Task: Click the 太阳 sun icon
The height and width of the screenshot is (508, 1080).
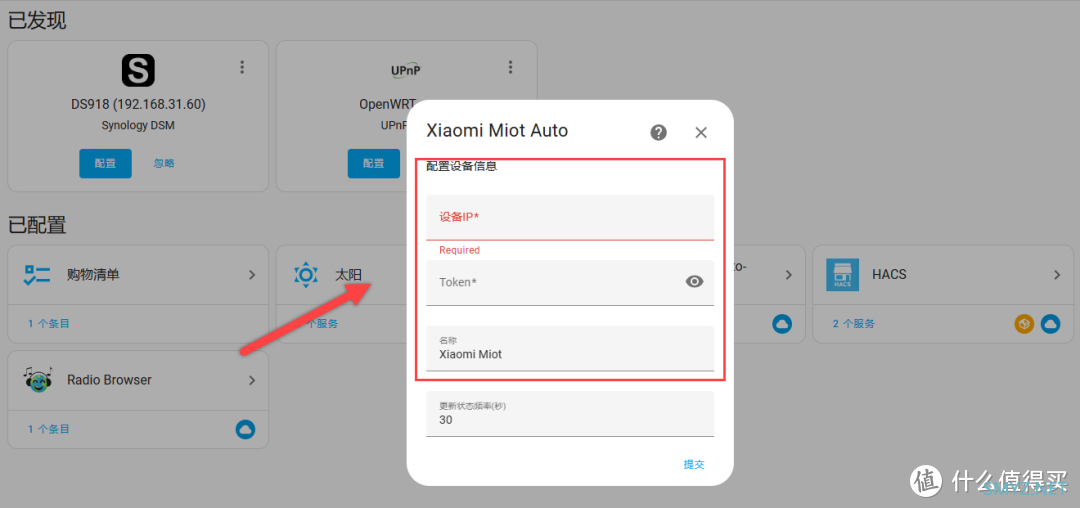Action: [x=305, y=275]
